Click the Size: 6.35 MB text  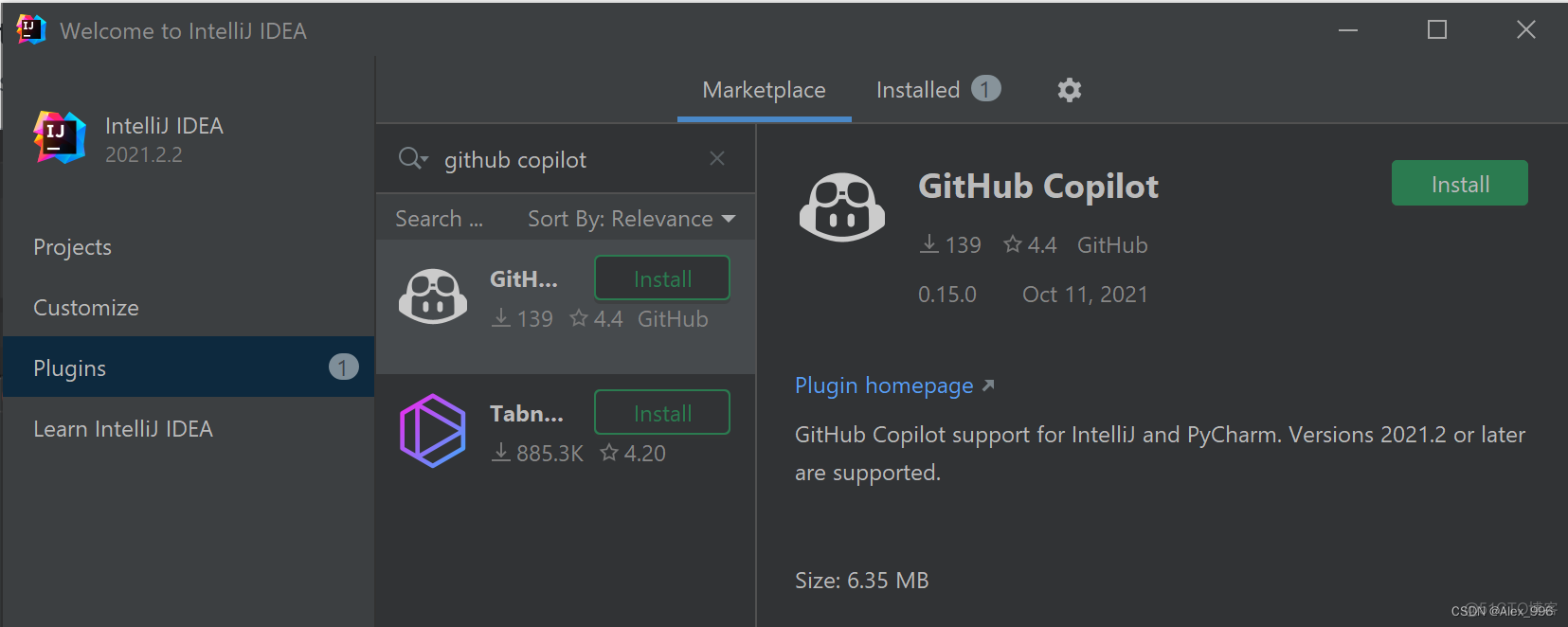pyautogui.click(x=862, y=581)
